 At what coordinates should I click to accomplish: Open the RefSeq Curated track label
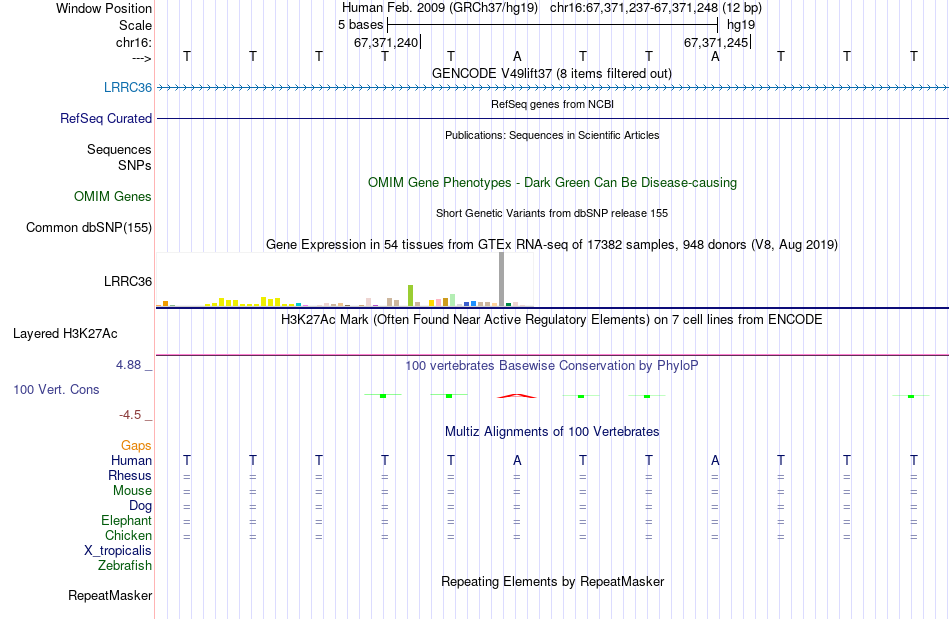click(x=105, y=118)
